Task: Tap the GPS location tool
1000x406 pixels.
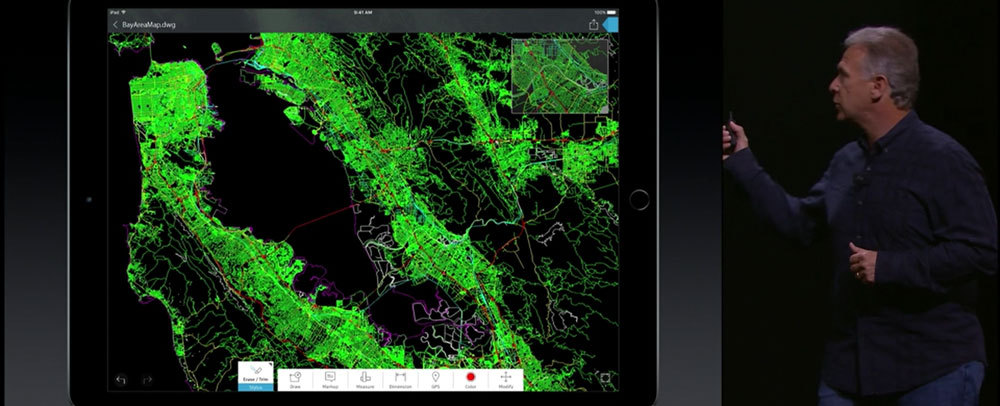Action: pos(436,380)
